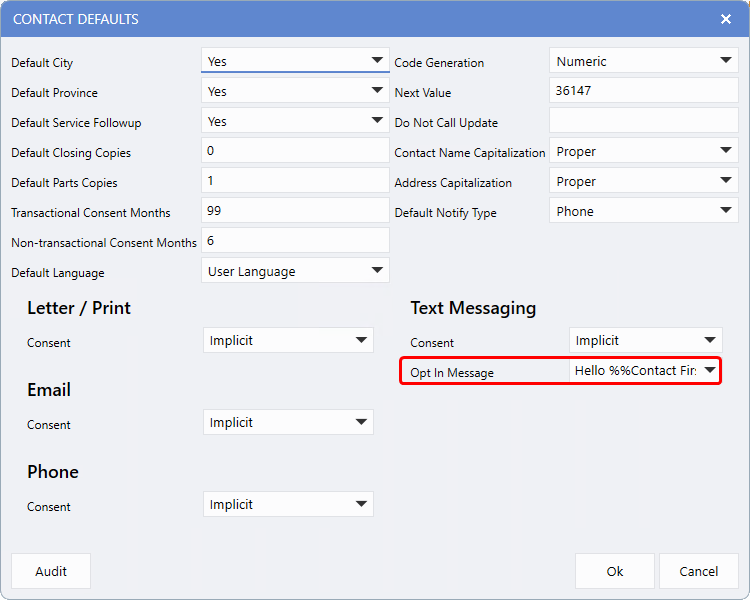Expand the Address Capitalization dropdown
The width and height of the screenshot is (750, 600).
click(x=643, y=181)
